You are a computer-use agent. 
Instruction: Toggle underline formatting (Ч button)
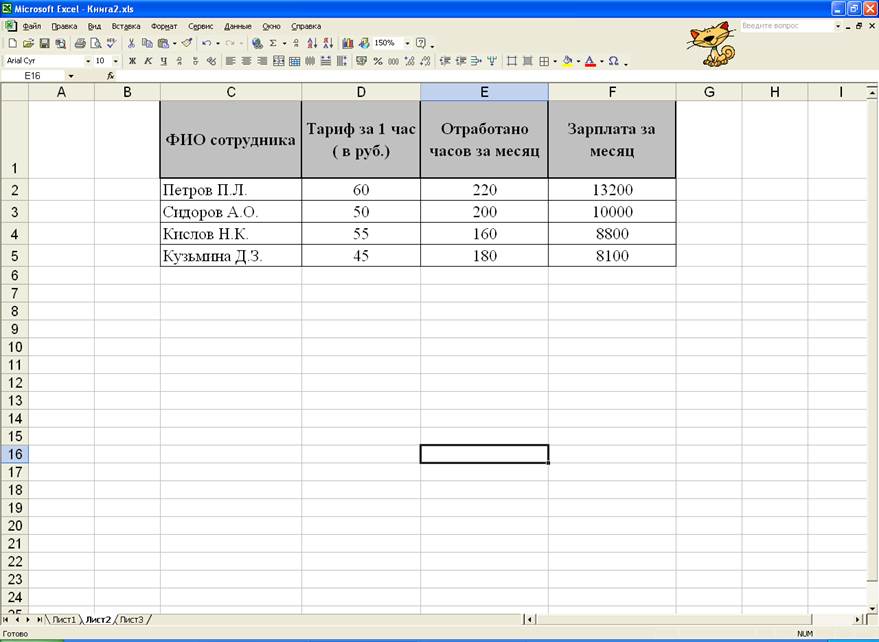pos(164,61)
